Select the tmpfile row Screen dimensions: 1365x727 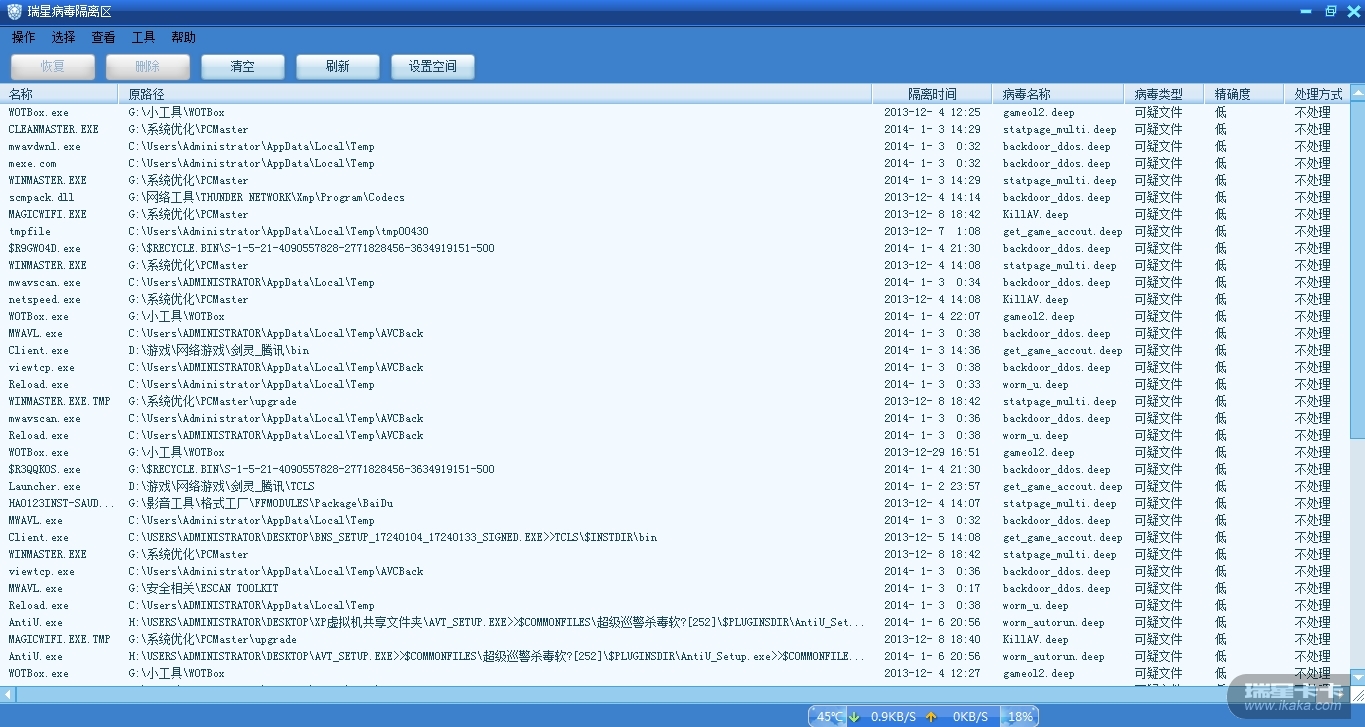(x=675, y=231)
